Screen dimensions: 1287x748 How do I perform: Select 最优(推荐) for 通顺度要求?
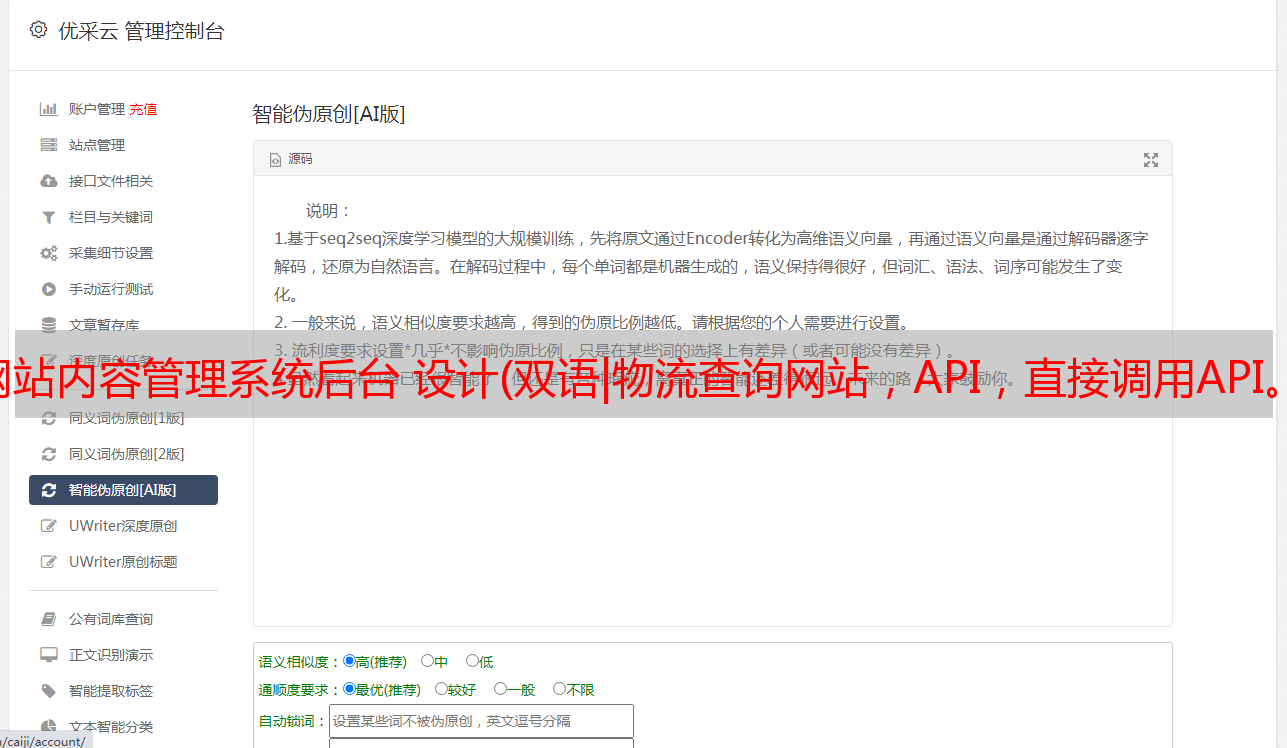[x=349, y=689]
